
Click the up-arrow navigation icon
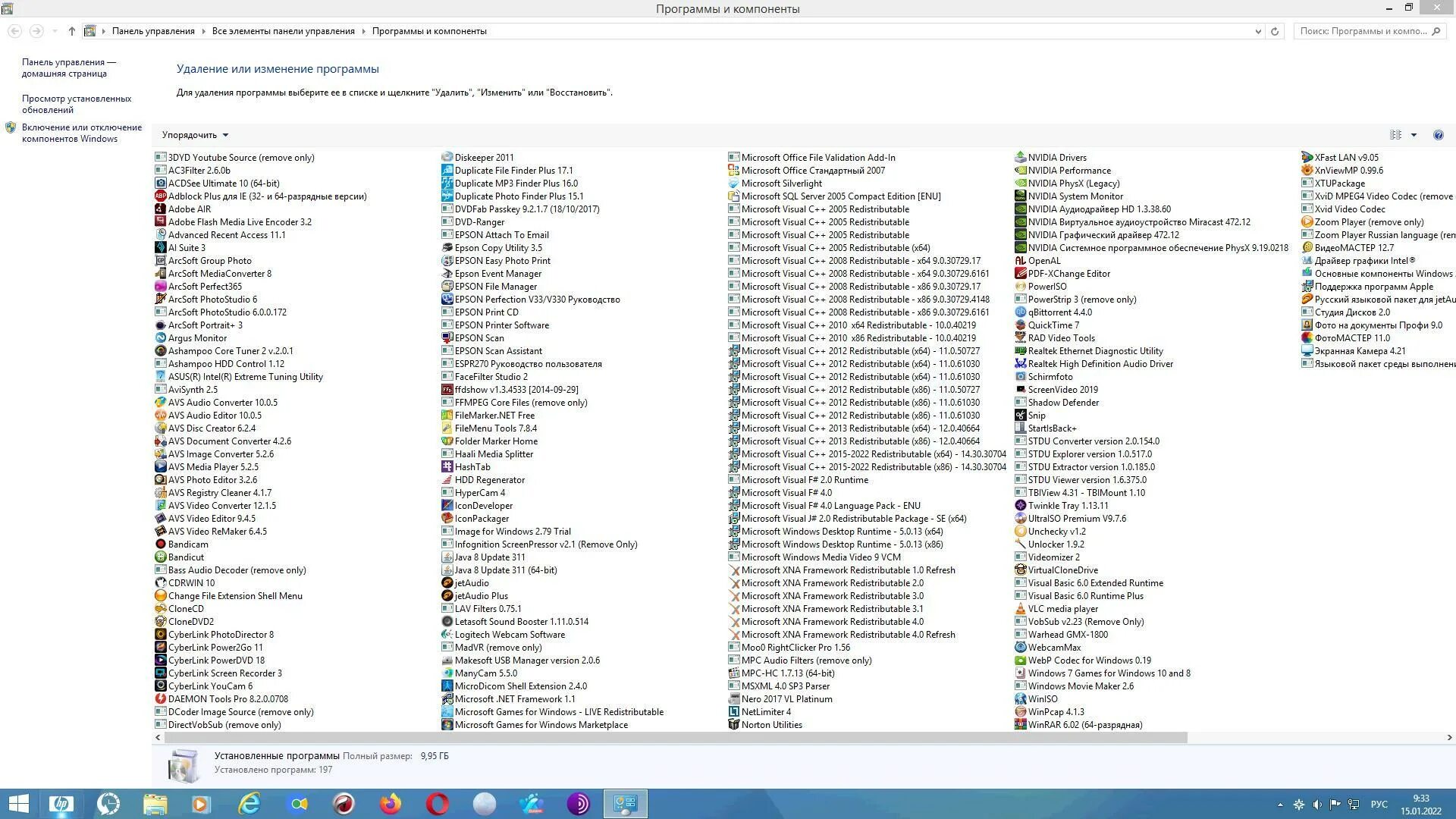click(71, 31)
